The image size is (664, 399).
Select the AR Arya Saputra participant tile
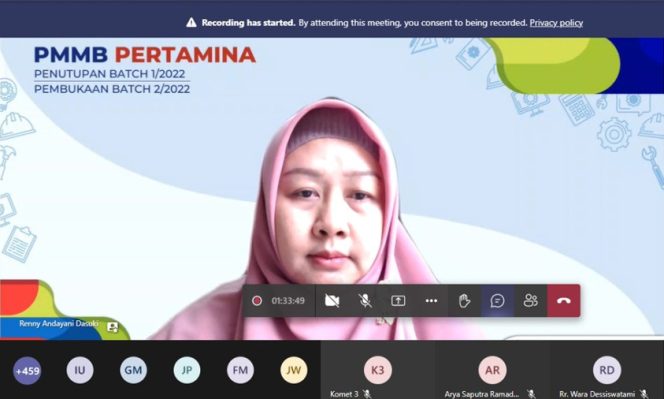coord(492,370)
